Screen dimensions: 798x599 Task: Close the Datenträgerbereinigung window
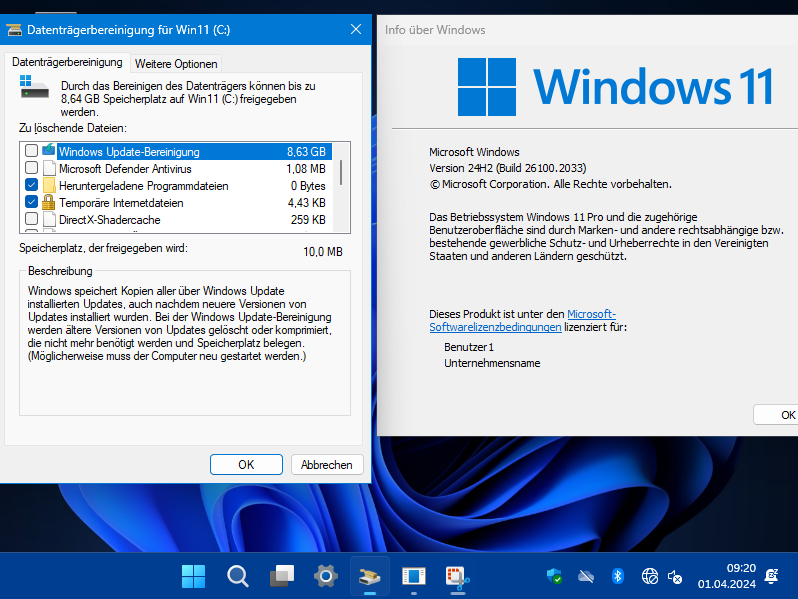point(356,30)
